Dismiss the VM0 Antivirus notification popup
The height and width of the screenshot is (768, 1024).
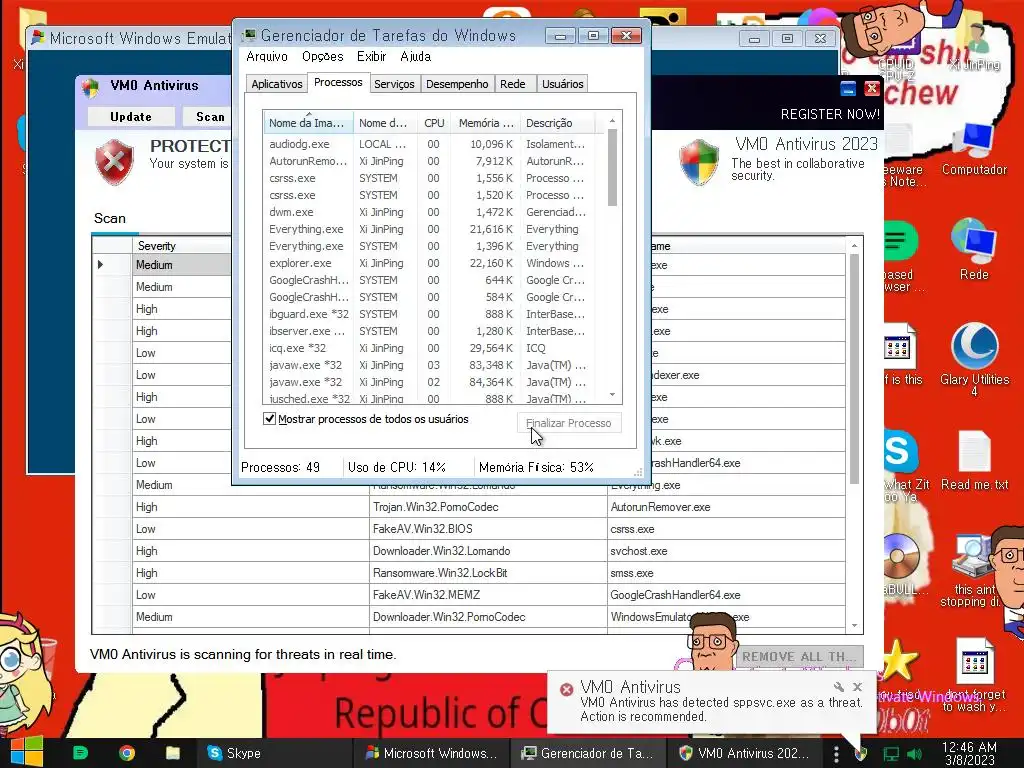[857, 687]
